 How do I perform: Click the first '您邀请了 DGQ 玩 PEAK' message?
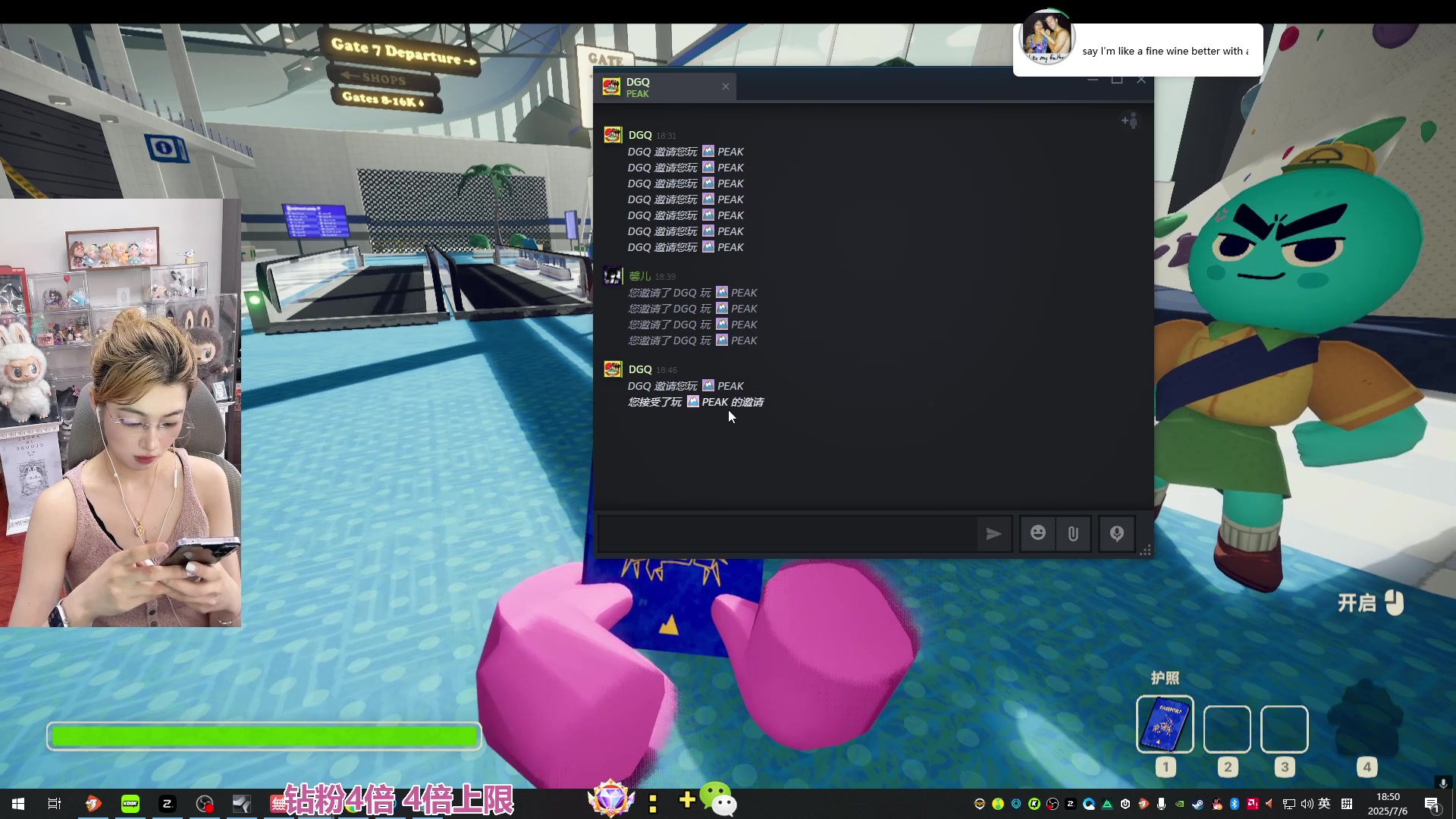tap(692, 293)
